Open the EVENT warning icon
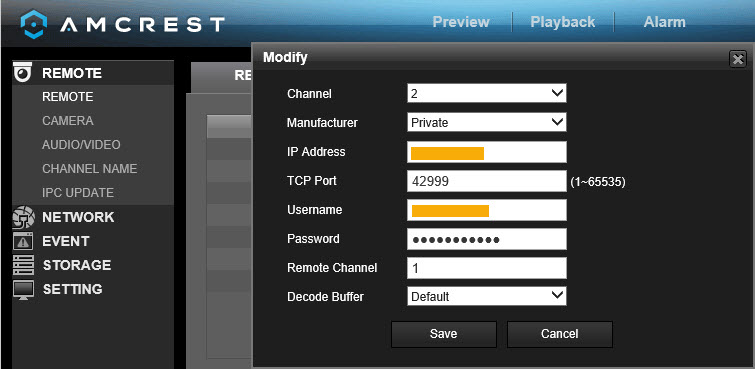The height and width of the screenshot is (369, 755). (x=23, y=241)
